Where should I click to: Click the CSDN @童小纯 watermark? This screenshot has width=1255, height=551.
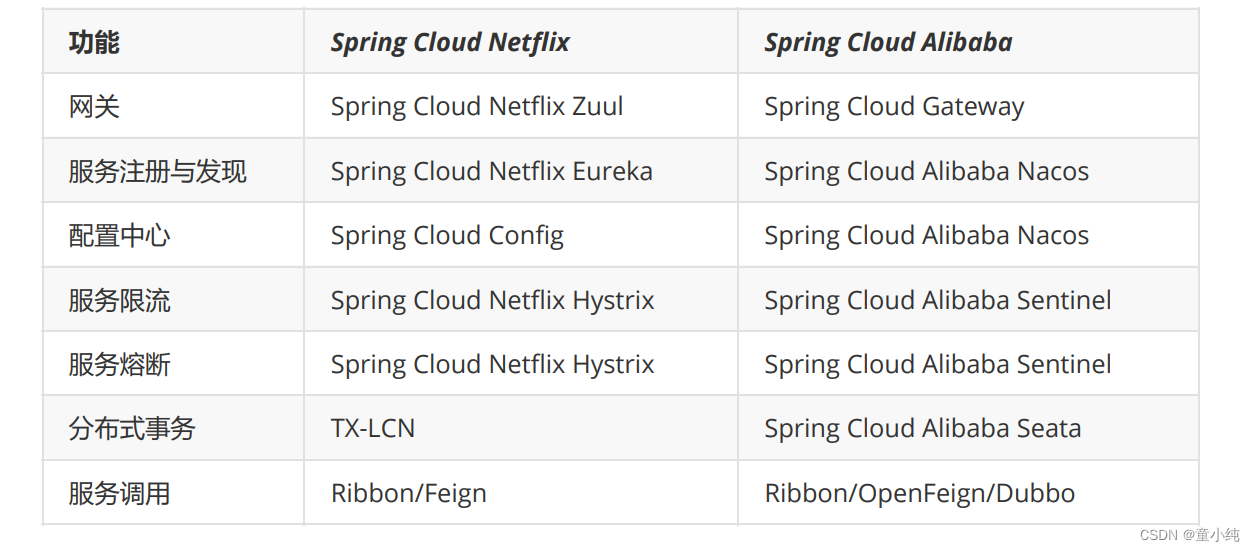click(1189, 535)
